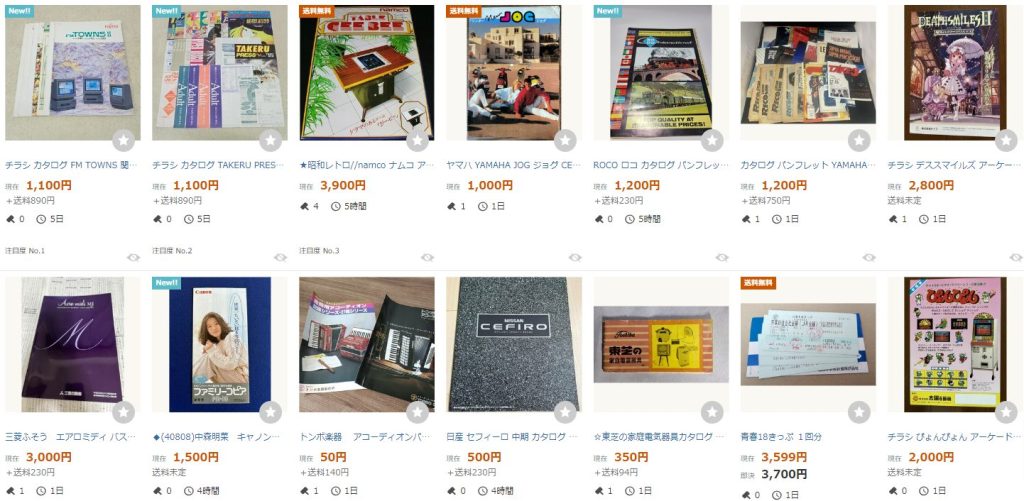The image size is (1024, 501).
Task: Open the 三菱ふそう エアロミディ listing title
Action: (x=72, y=436)
